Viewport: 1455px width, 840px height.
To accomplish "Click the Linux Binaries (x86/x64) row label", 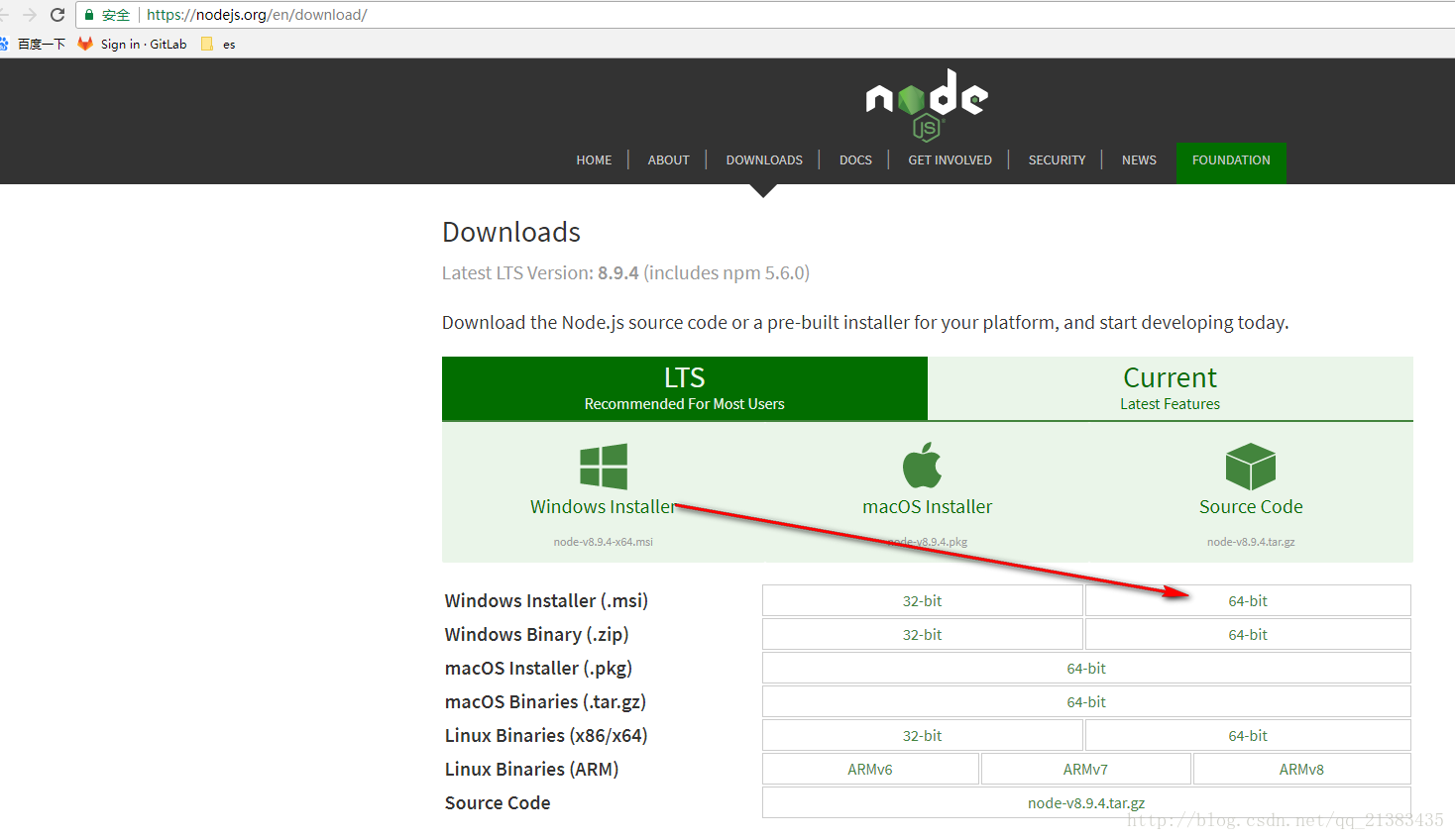I will (546, 736).
